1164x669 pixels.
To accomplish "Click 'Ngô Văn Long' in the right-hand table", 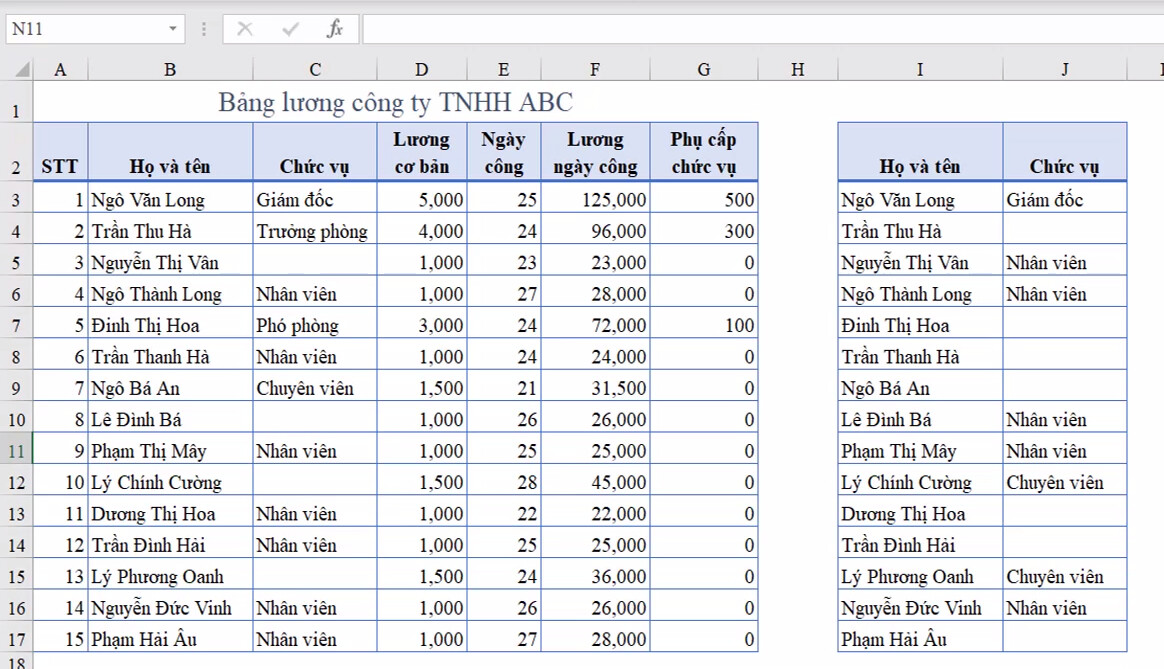I will click(919, 199).
